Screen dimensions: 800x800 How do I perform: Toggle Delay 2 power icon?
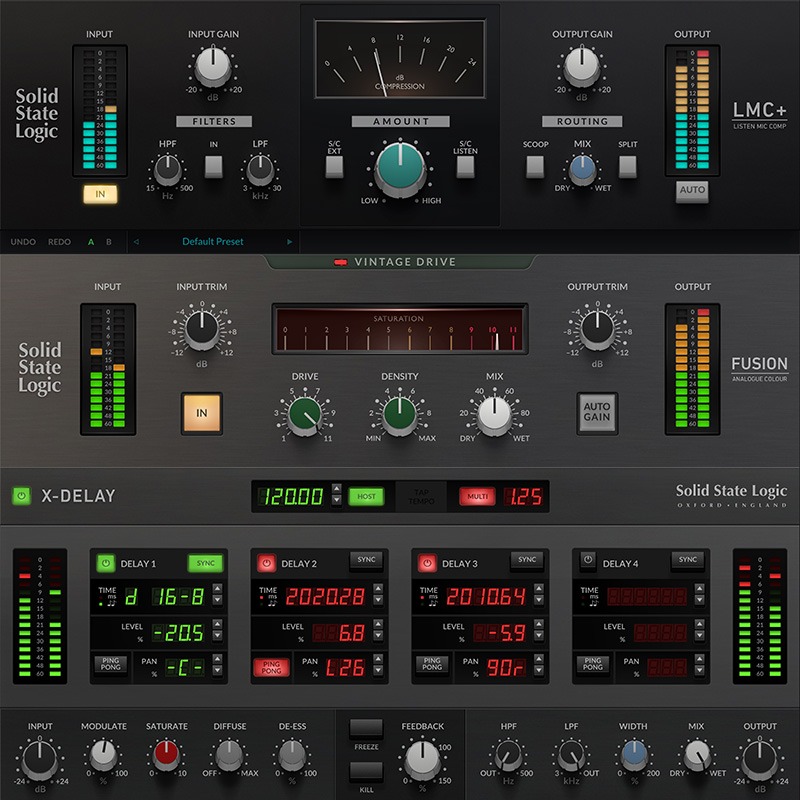tap(266, 563)
